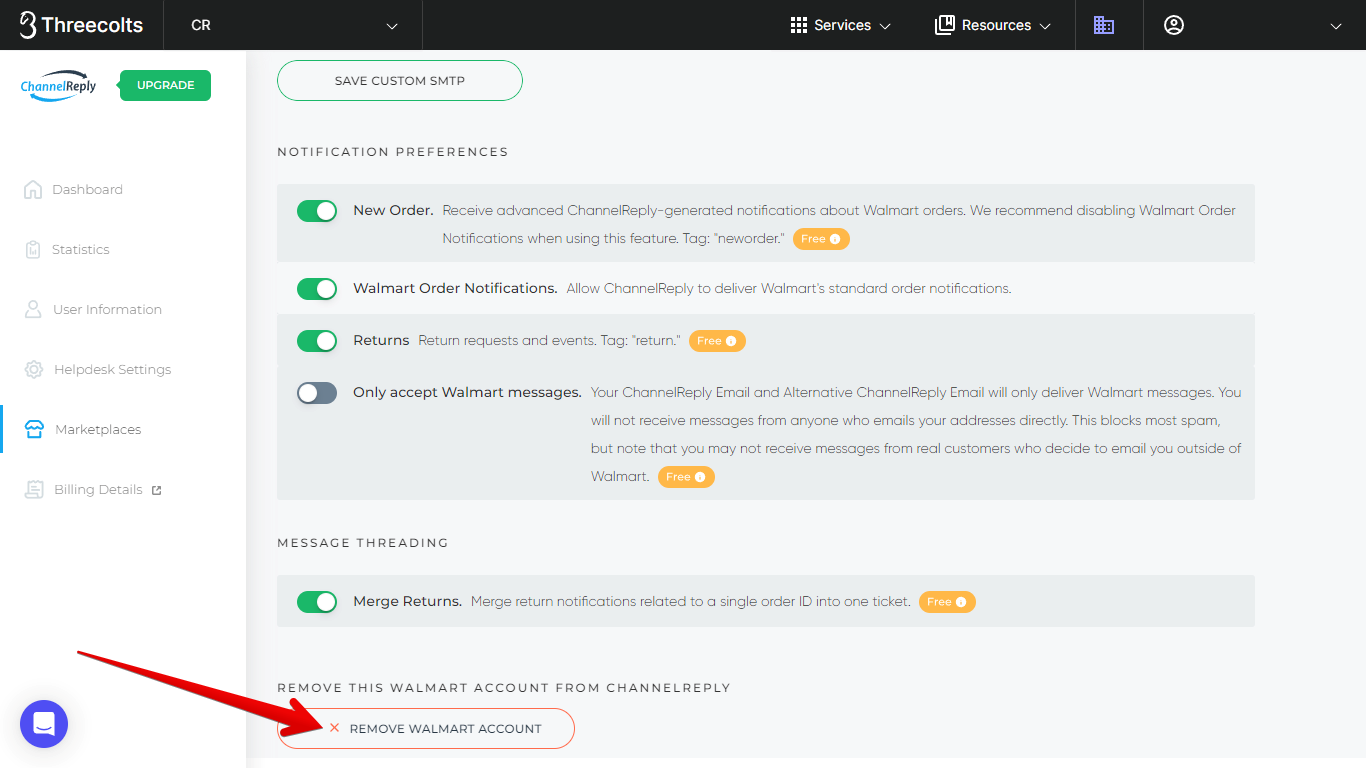Click Remove Walmart Account button
The width and height of the screenshot is (1366, 768).
426,728
